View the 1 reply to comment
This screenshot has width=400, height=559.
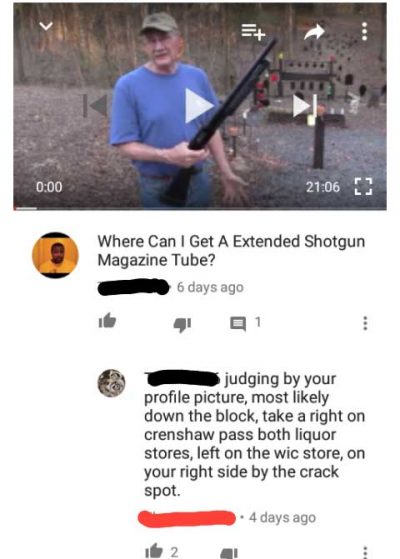245,323
